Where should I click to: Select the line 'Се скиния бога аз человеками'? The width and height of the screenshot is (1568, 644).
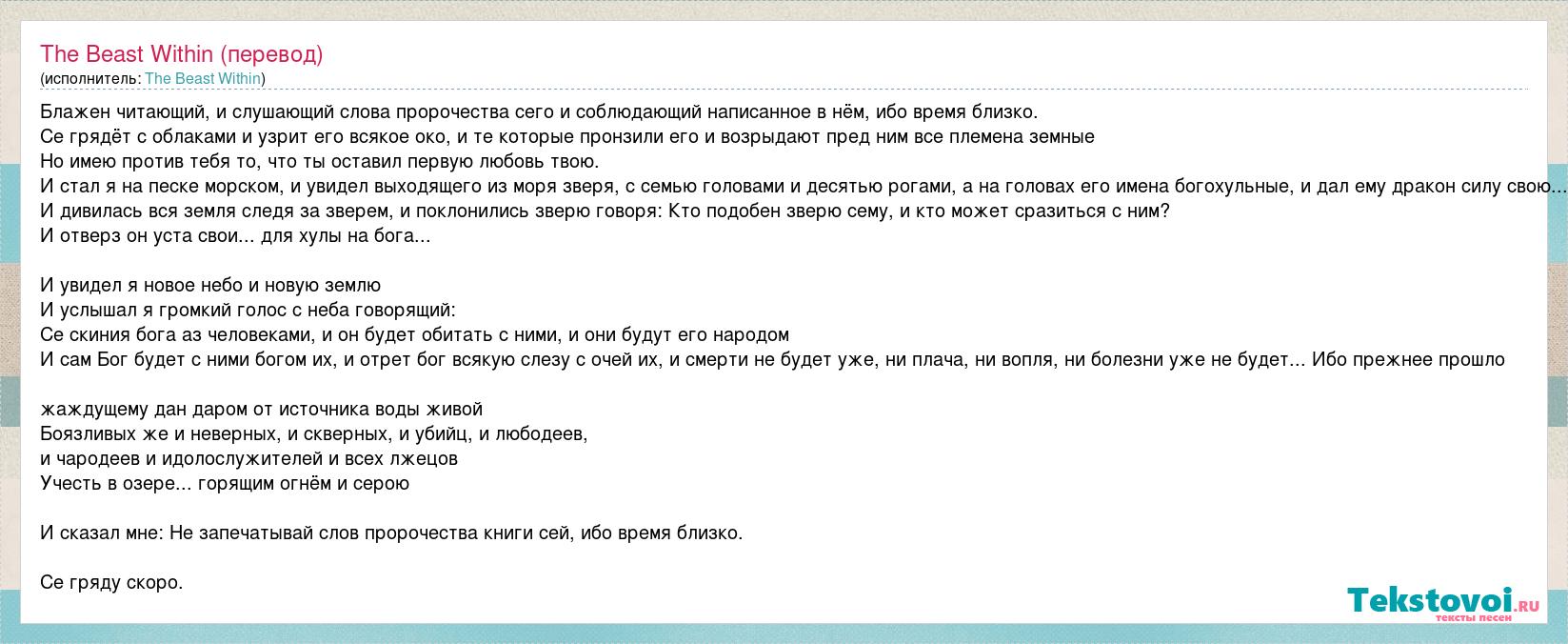(415, 334)
